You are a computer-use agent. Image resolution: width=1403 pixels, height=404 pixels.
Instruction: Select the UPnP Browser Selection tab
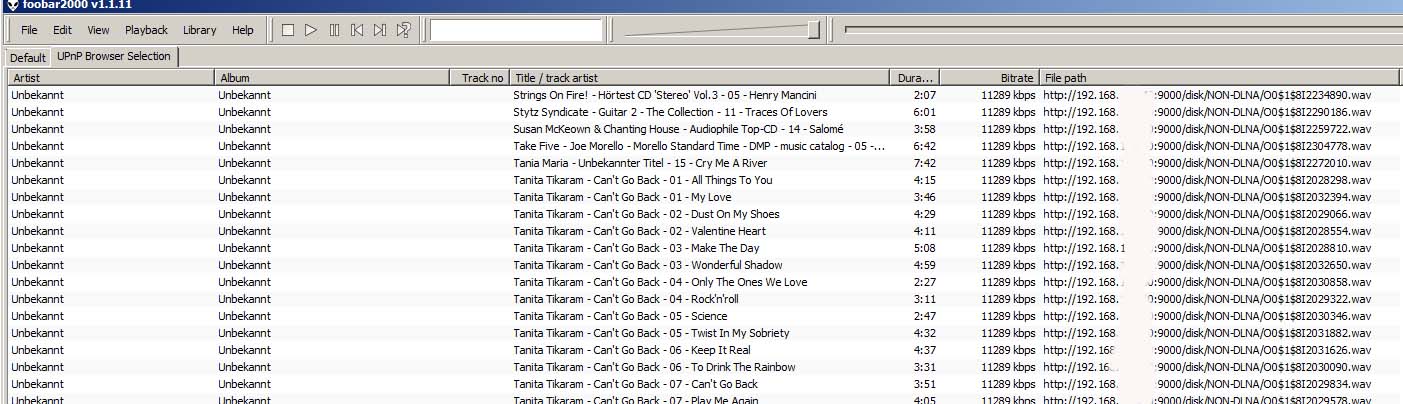(x=113, y=57)
